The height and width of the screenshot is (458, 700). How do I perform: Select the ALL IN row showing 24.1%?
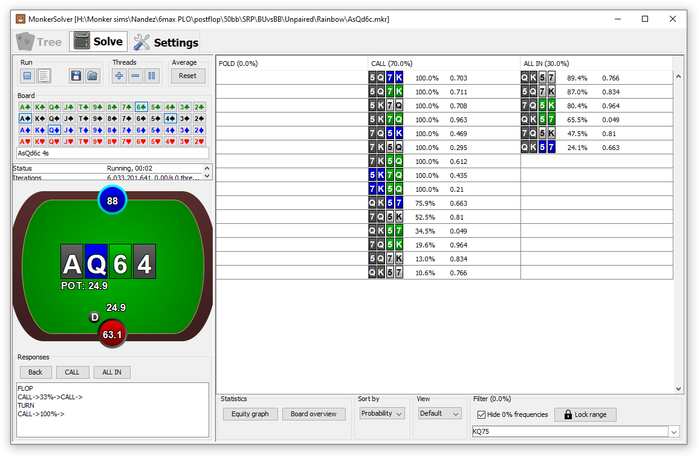tap(597, 147)
